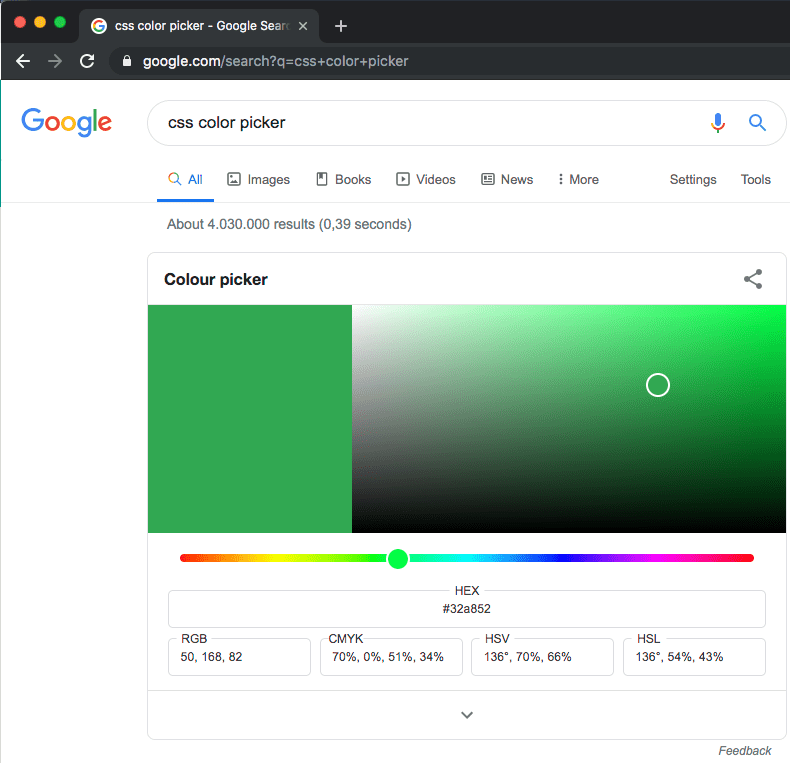Viewport: 790px width, 763px height.
Task: Expand the colour picker with chevron
Action: [466, 715]
